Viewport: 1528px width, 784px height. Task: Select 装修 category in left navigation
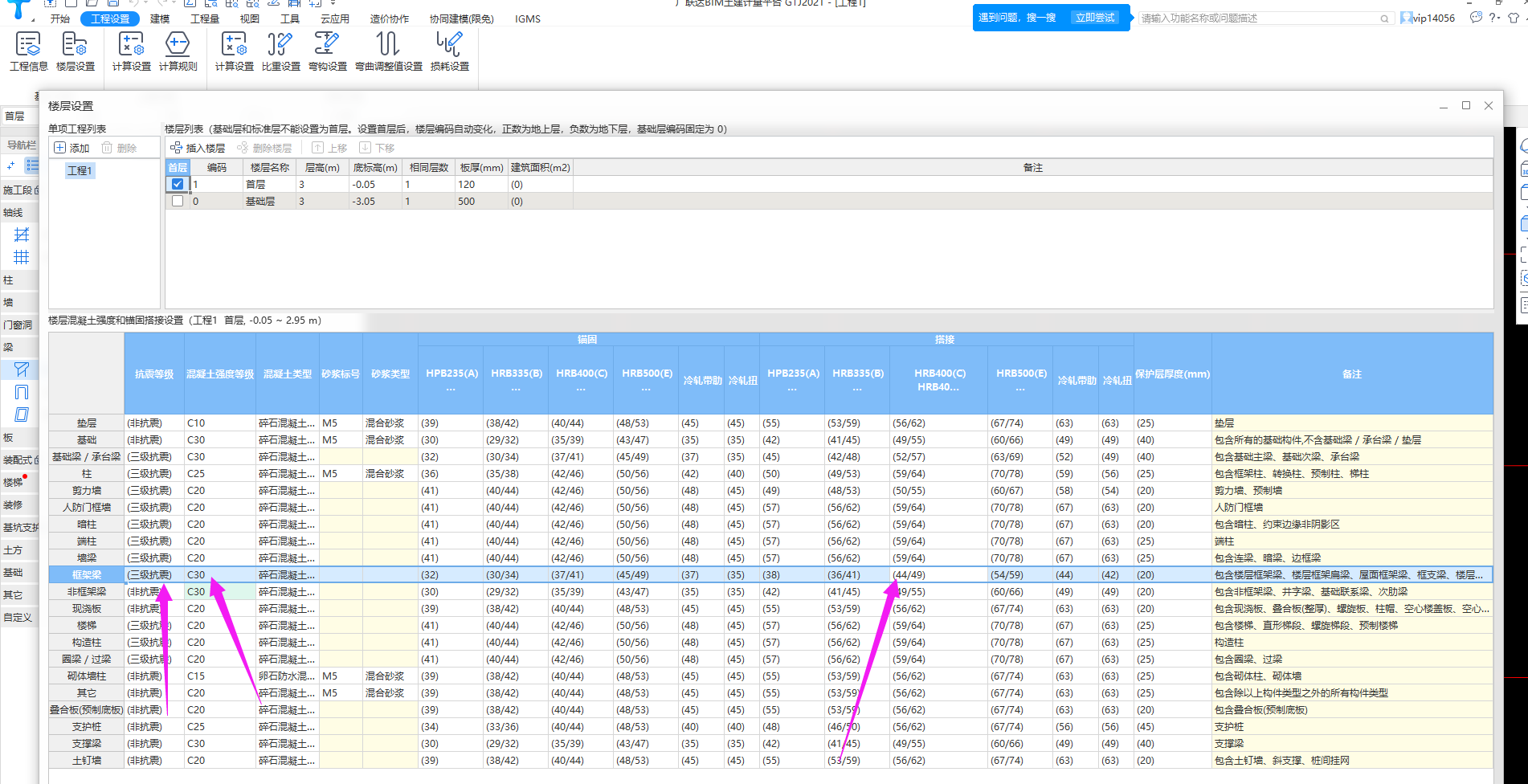pyautogui.click(x=19, y=504)
